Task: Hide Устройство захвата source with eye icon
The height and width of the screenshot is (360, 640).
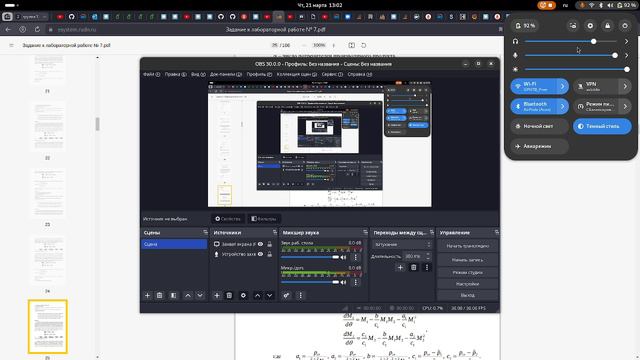Action: (260, 254)
